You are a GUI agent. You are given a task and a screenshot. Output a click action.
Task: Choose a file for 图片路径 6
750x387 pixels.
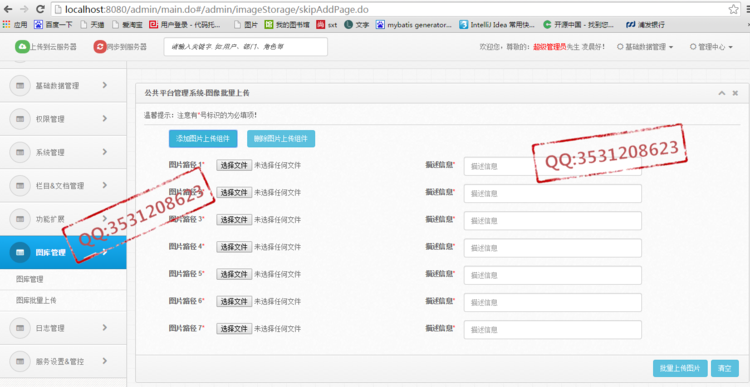coord(234,301)
